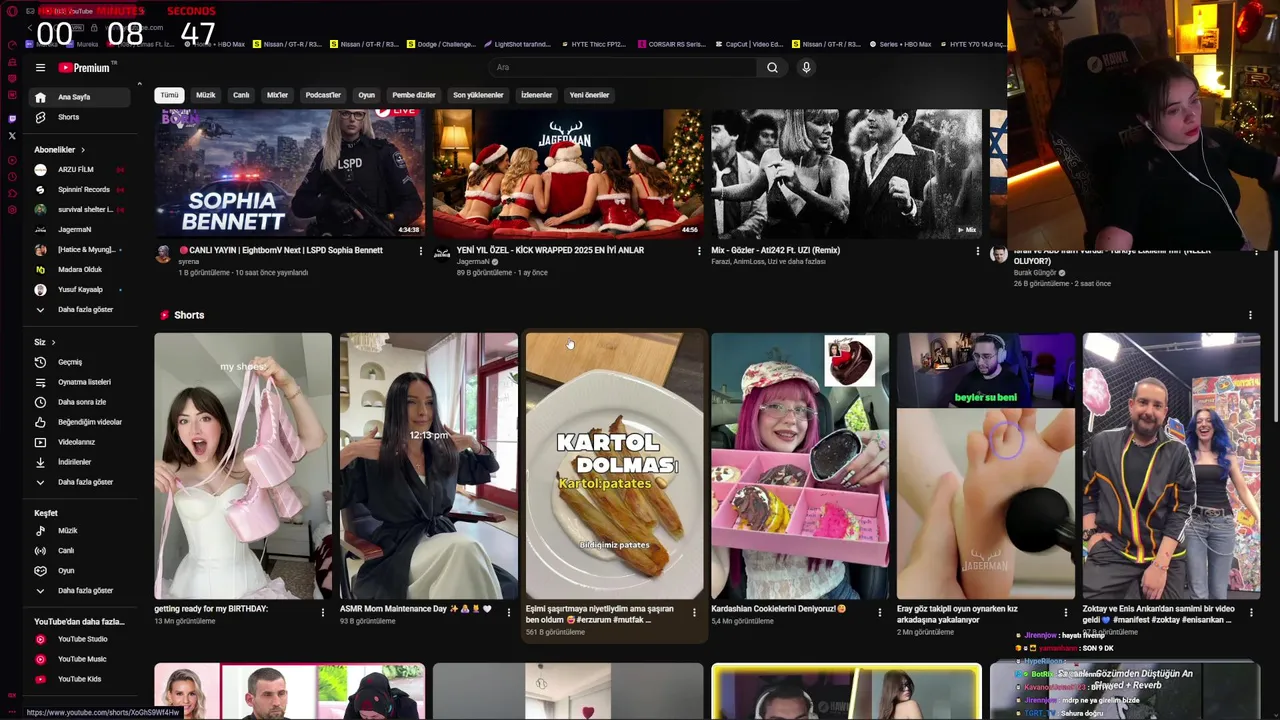Open the 'LightShot tarafınd' bookmark
The width and height of the screenshot is (1280, 720).
517,44
